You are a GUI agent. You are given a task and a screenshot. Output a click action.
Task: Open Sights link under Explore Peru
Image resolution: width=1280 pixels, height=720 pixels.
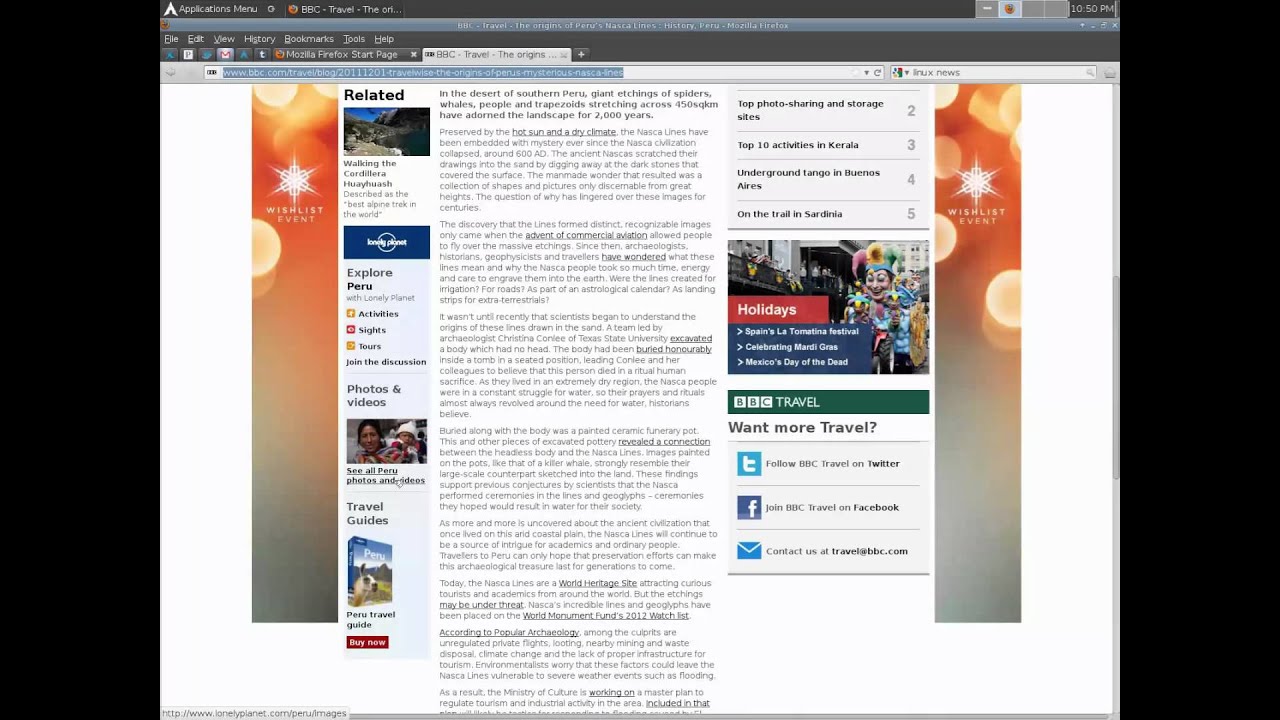tap(372, 330)
